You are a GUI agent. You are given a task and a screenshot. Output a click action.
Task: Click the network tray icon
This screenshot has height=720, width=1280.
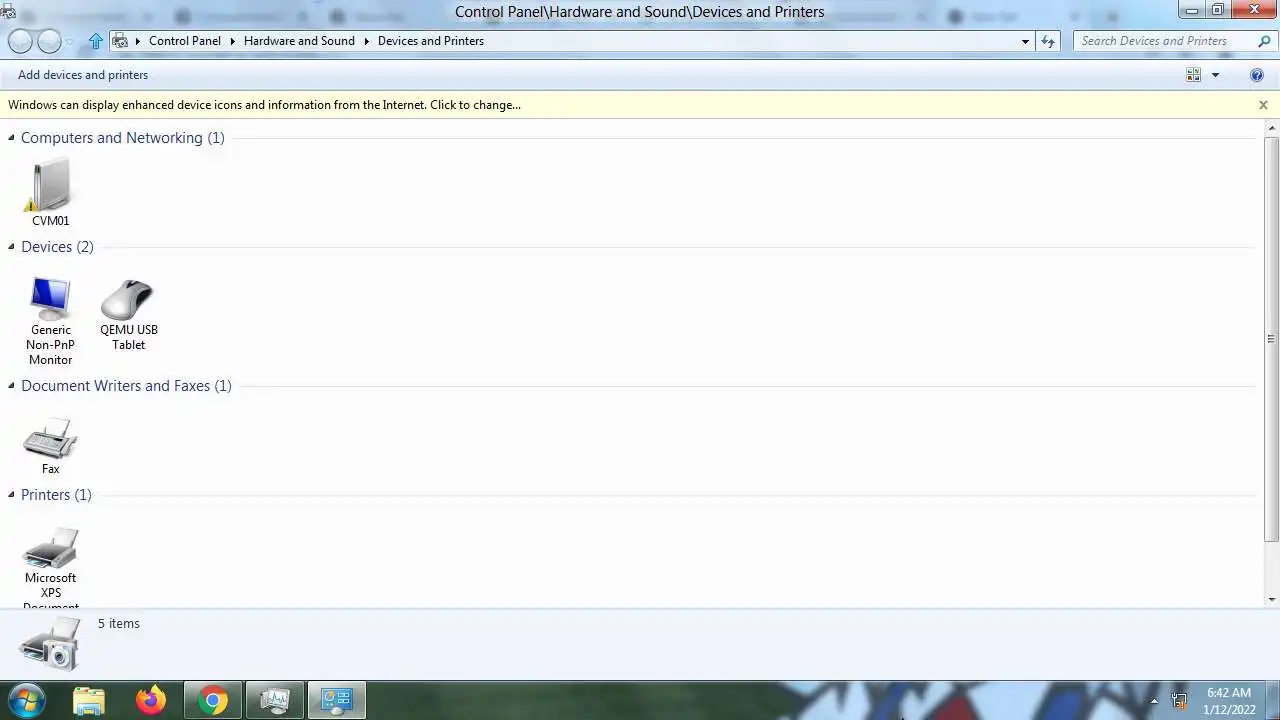coord(1179,701)
